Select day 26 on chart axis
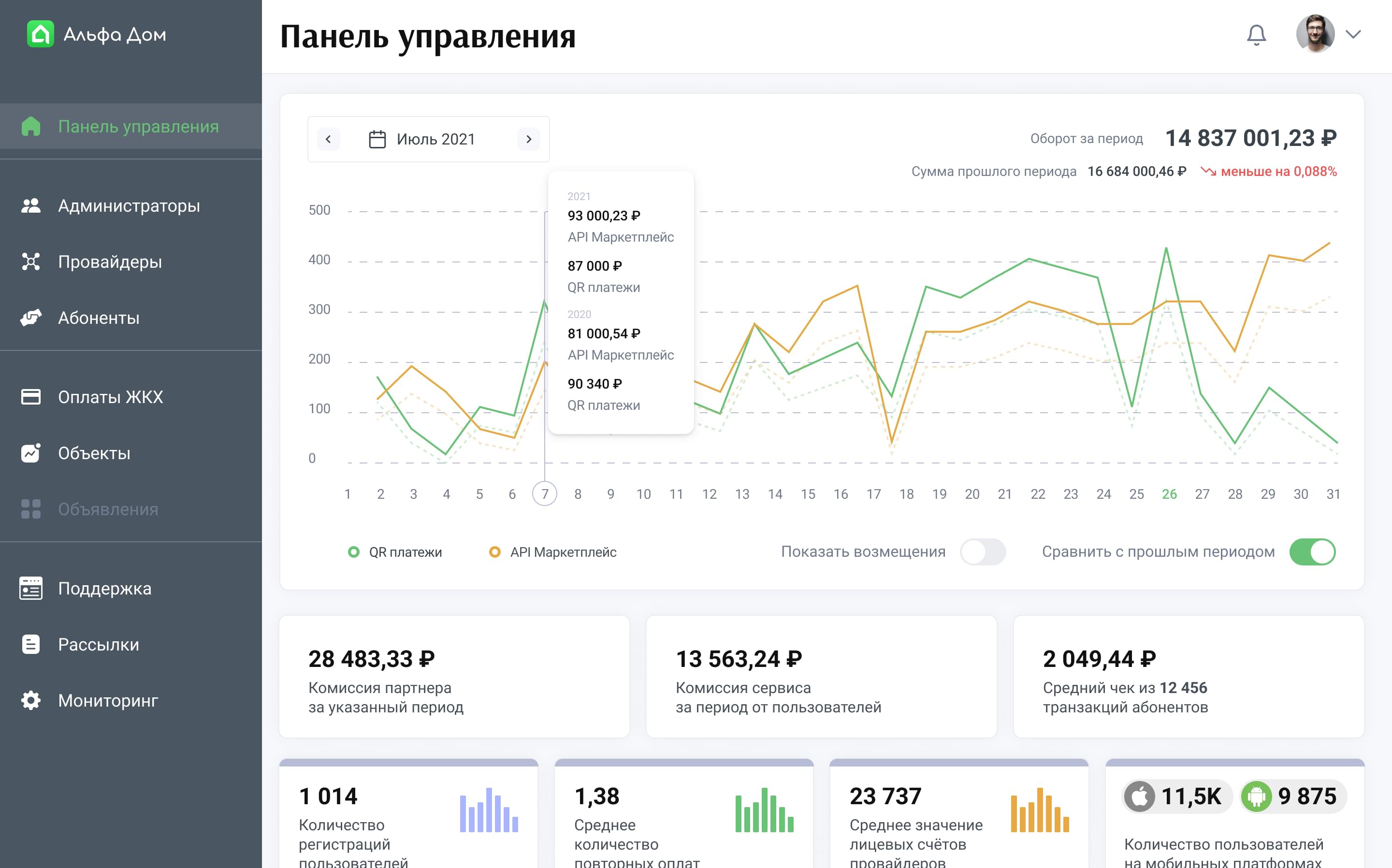Image resolution: width=1392 pixels, height=868 pixels. (x=1169, y=494)
